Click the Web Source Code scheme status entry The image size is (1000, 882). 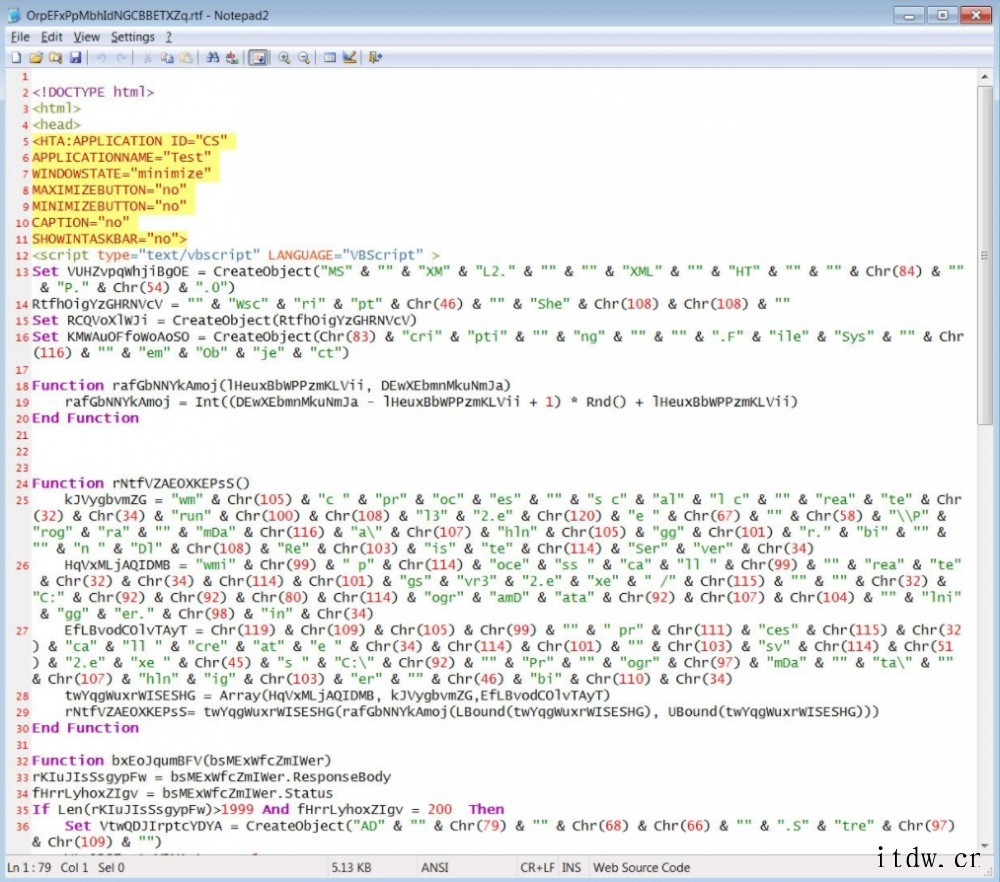tap(642, 867)
